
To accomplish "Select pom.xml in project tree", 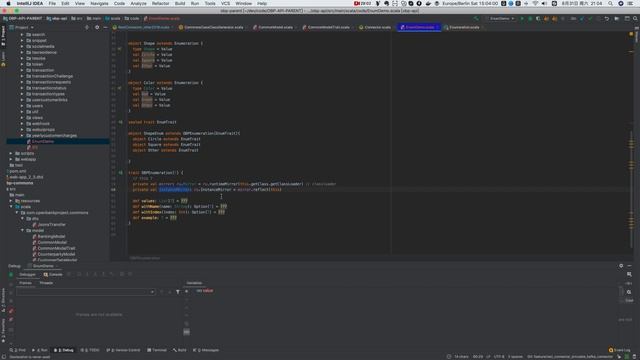I will [x=17, y=171].
